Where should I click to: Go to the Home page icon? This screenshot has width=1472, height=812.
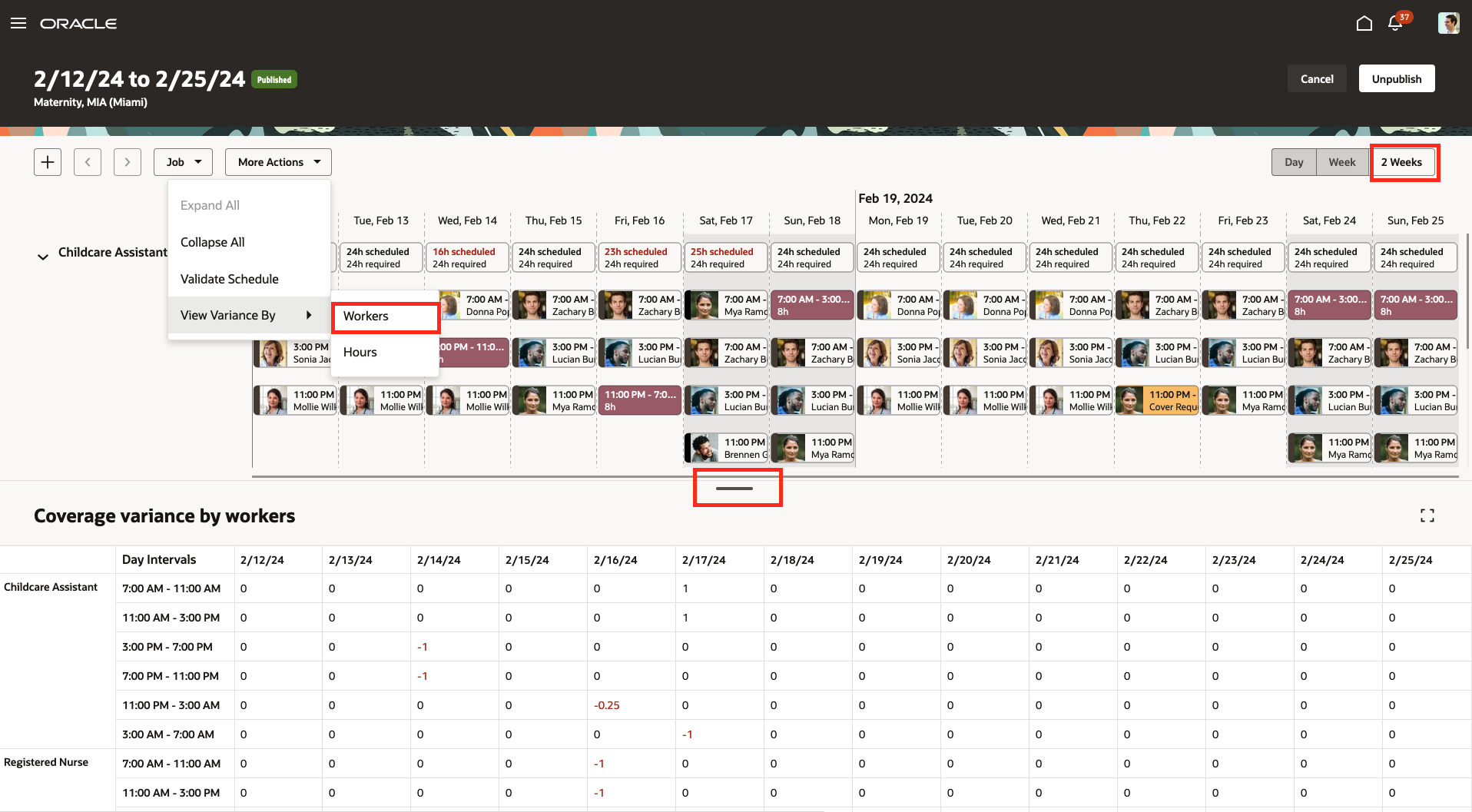pos(1364,23)
